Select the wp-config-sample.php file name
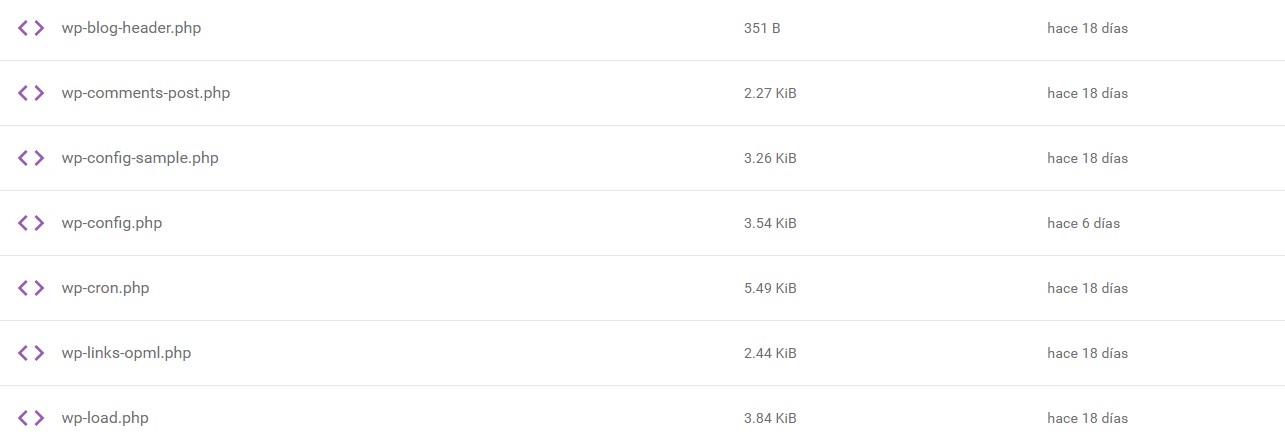The width and height of the screenshot is (1285, 440). 140,158
